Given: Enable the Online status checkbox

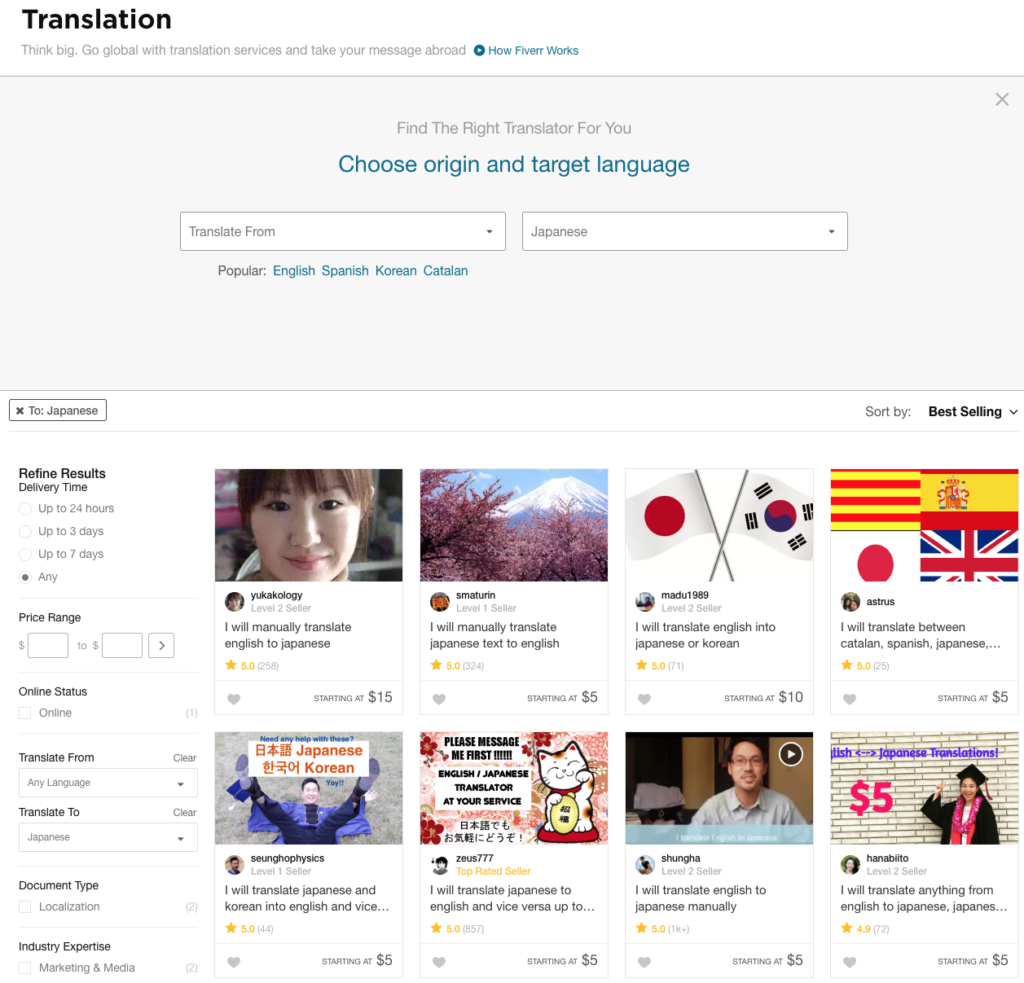Looking at the screenshot, I should tap(25, 713).
